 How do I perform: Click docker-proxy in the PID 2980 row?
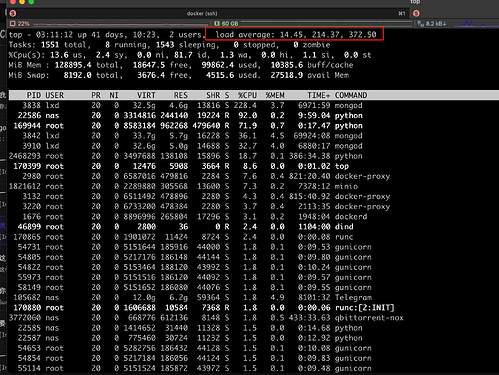point(362,176)
